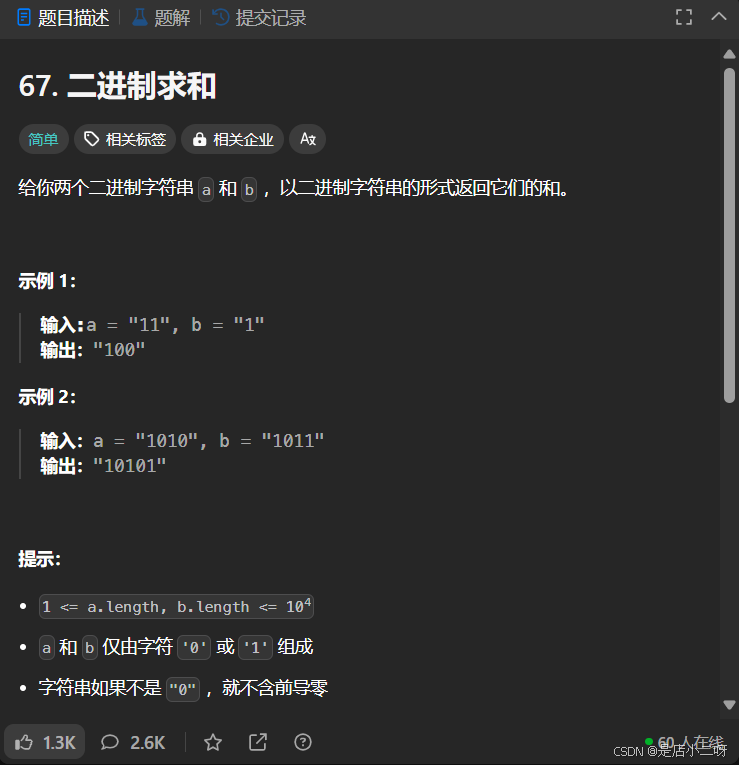Screen dimensions: 739x765
Task: Click the 简单 difficulty tag
Action: point(43,140)
